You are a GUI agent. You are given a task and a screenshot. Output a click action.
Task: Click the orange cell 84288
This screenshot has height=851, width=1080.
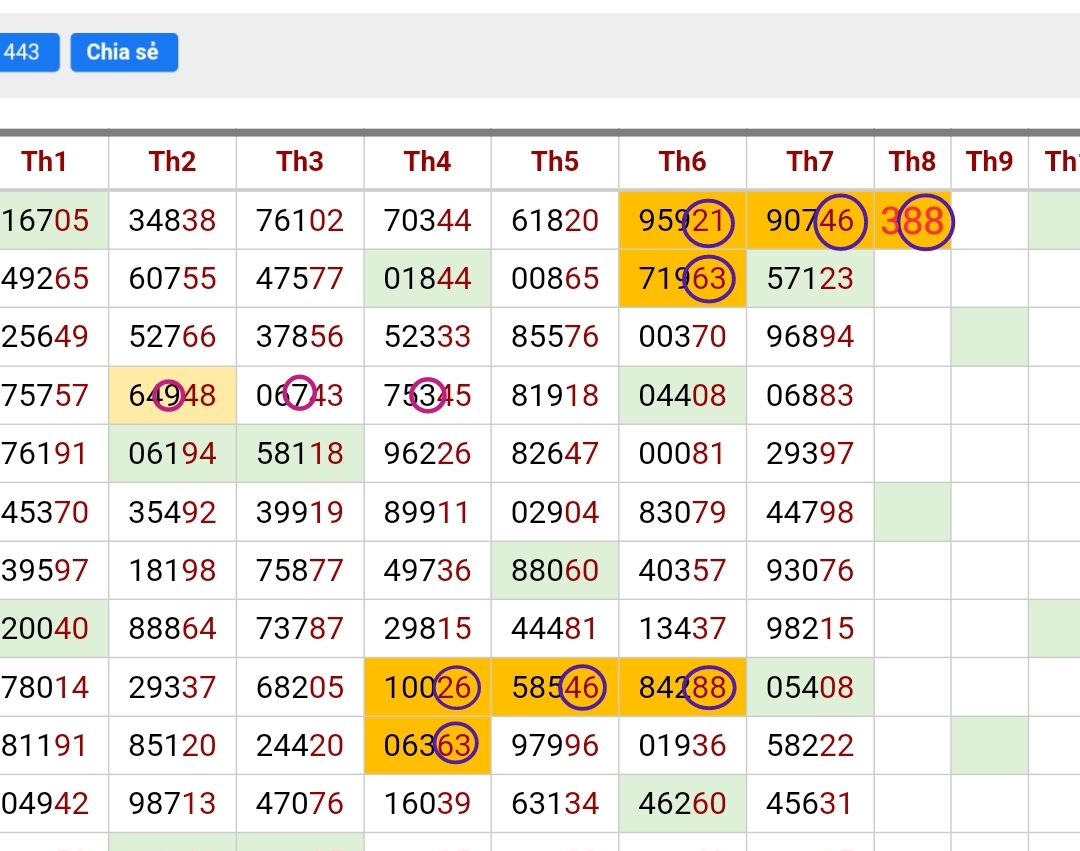683,687
